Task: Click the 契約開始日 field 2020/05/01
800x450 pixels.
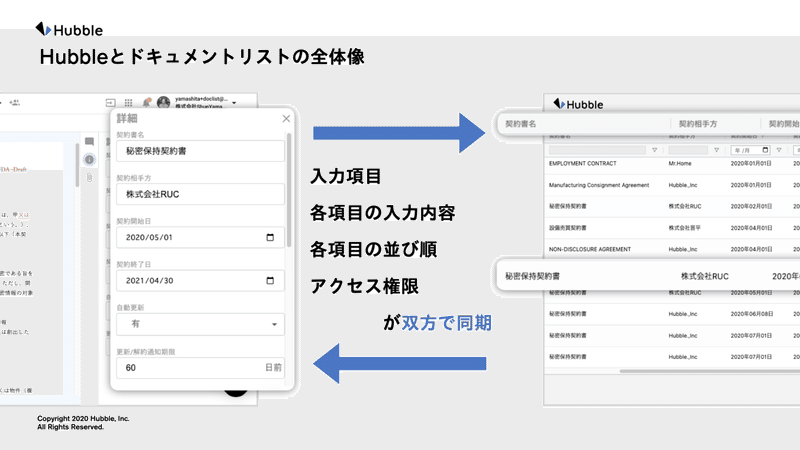Action: [200, 237]
